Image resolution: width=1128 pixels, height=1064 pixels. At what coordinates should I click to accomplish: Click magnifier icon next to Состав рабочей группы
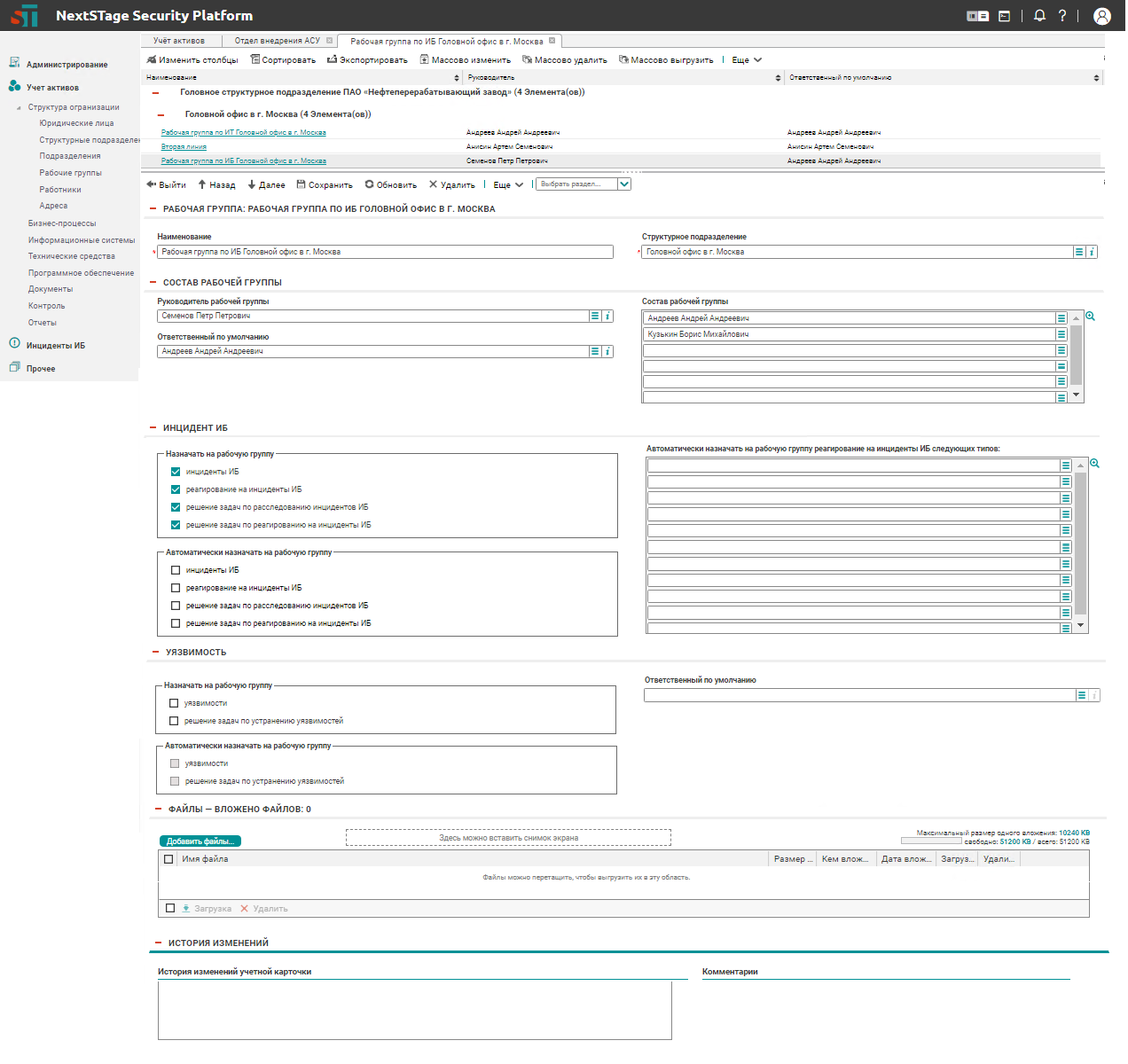[x=1090, y=317]
